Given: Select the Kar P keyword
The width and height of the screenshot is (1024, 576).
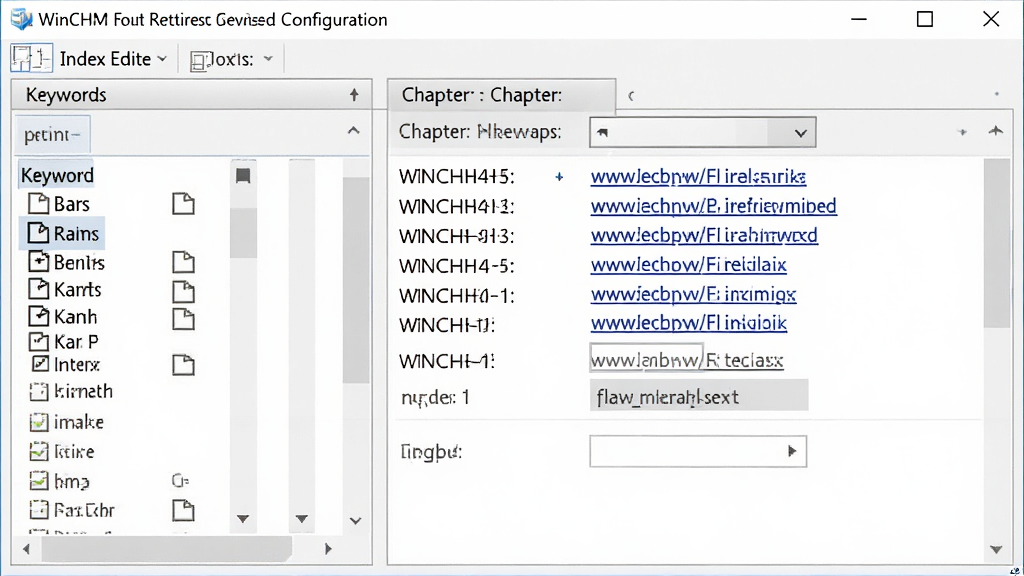Looking at the screenshot, I should pos(64,342).
